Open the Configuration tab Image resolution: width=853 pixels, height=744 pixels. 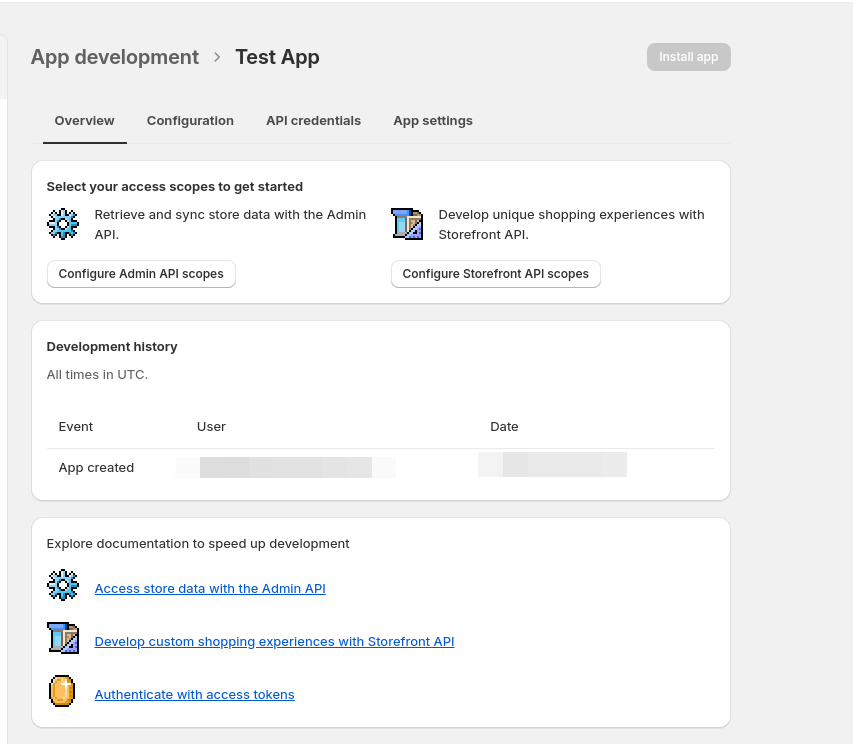click(x=190, y=121)
